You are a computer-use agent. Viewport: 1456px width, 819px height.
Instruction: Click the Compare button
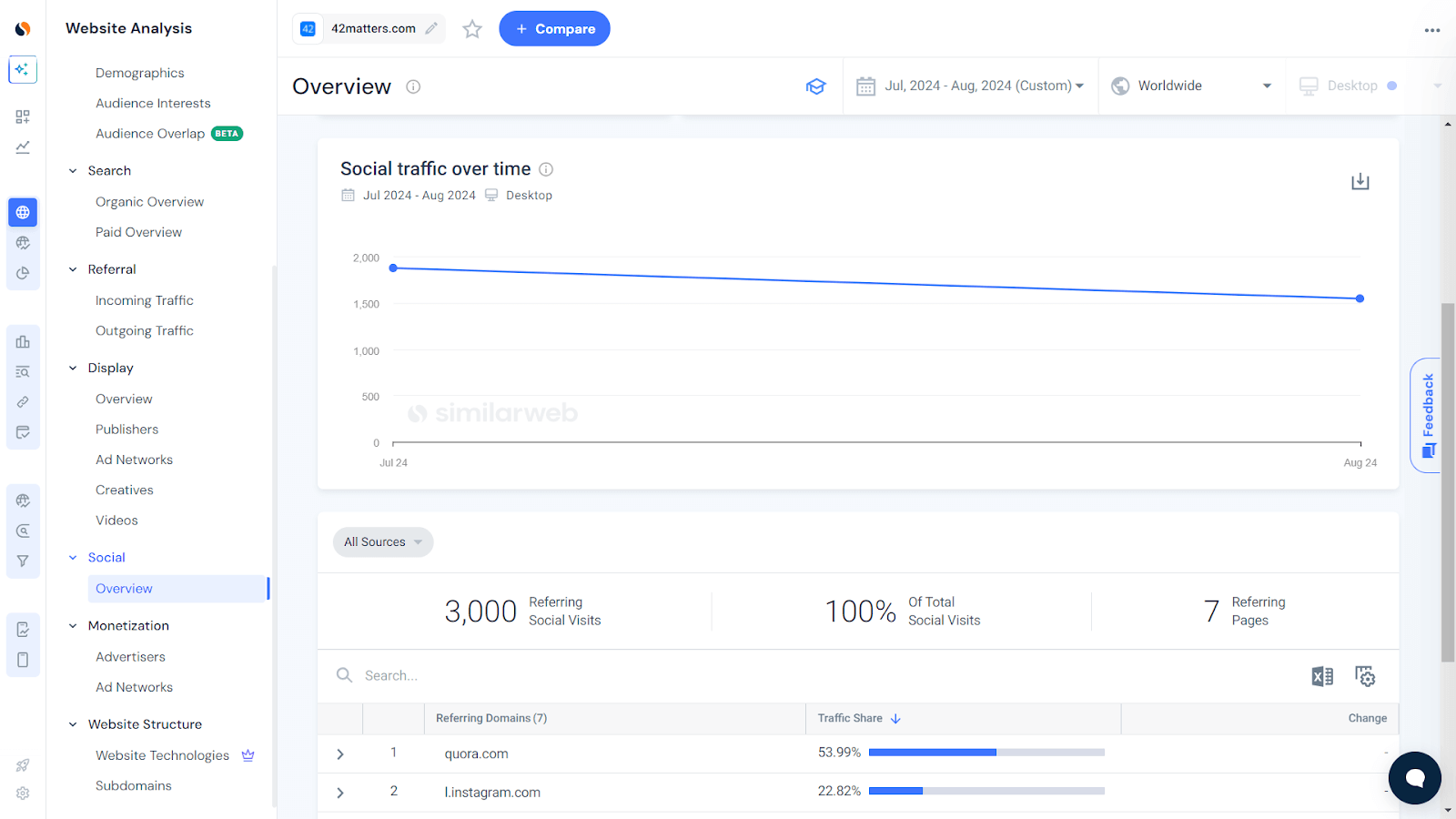(x=554, y=28)
